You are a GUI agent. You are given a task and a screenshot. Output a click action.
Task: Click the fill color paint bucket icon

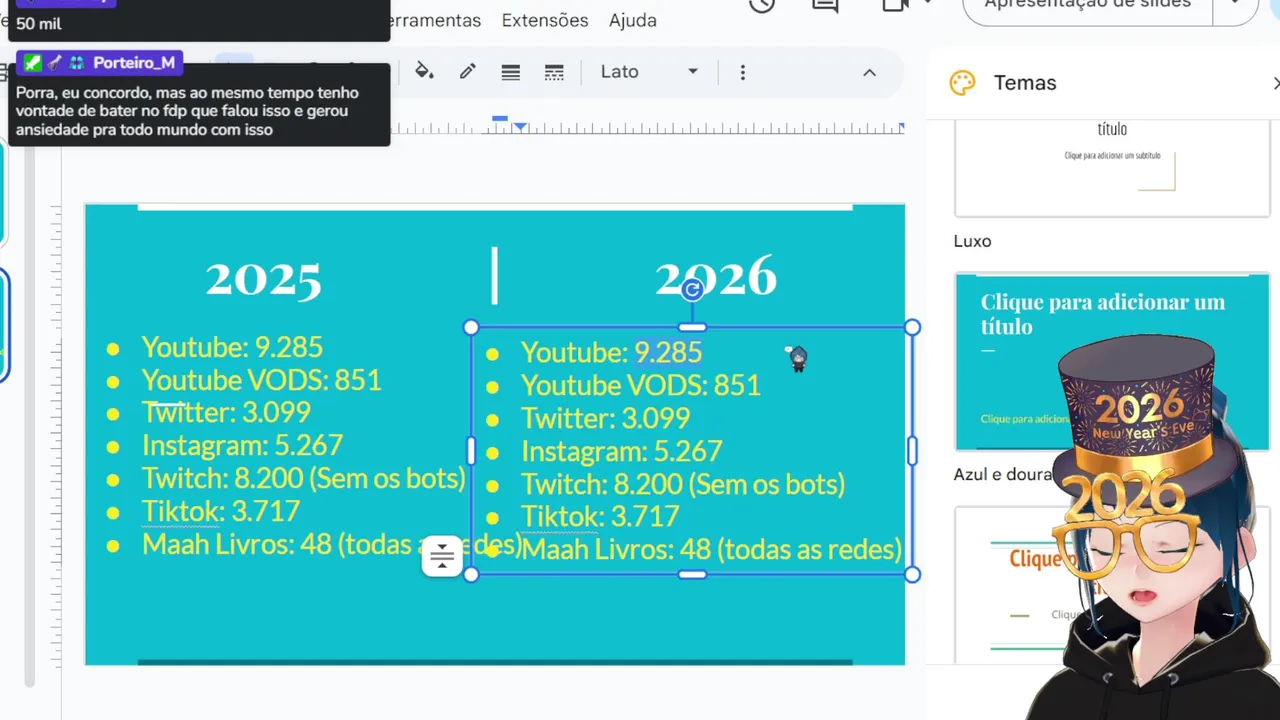(424, 71)
